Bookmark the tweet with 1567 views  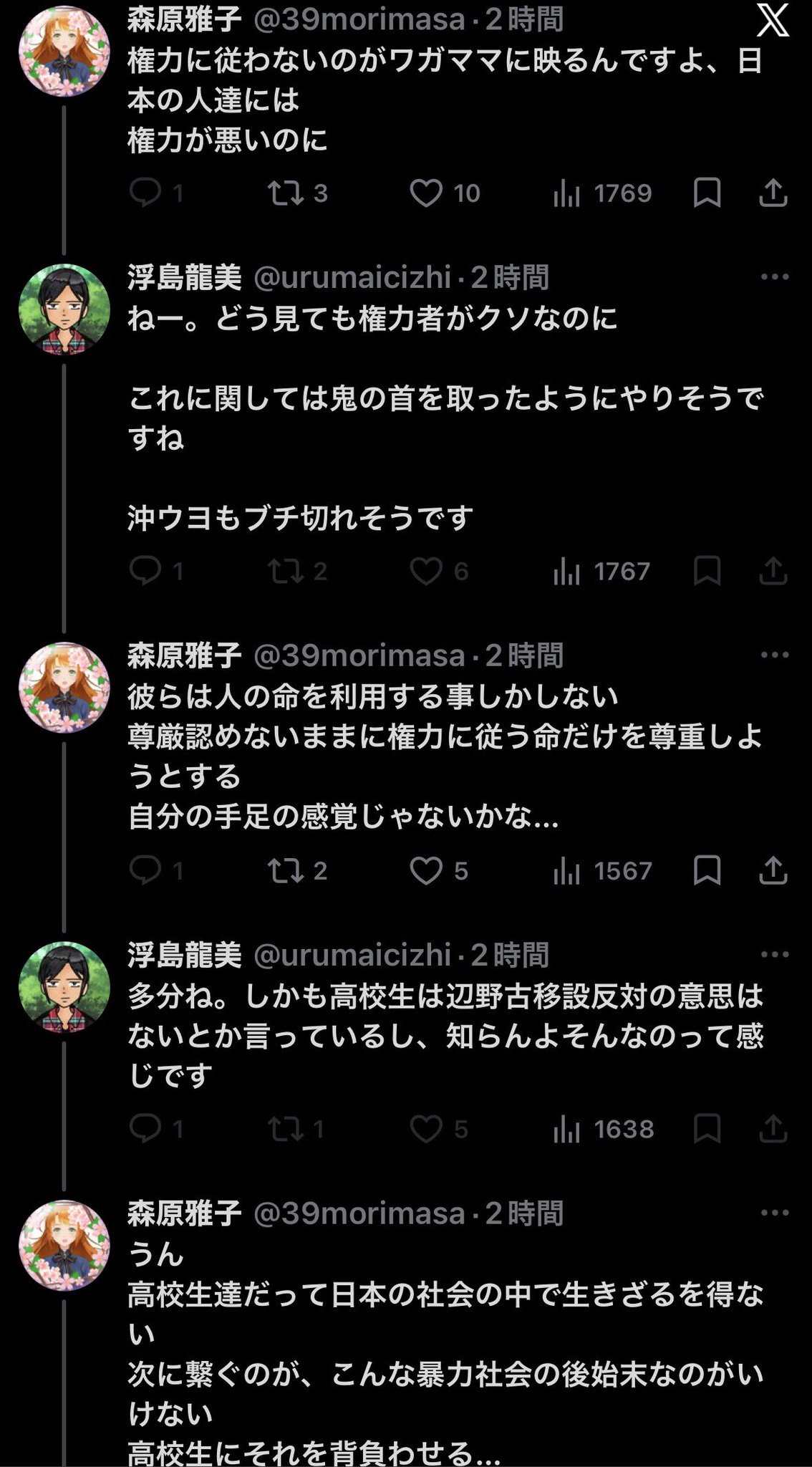click(707, 870)
